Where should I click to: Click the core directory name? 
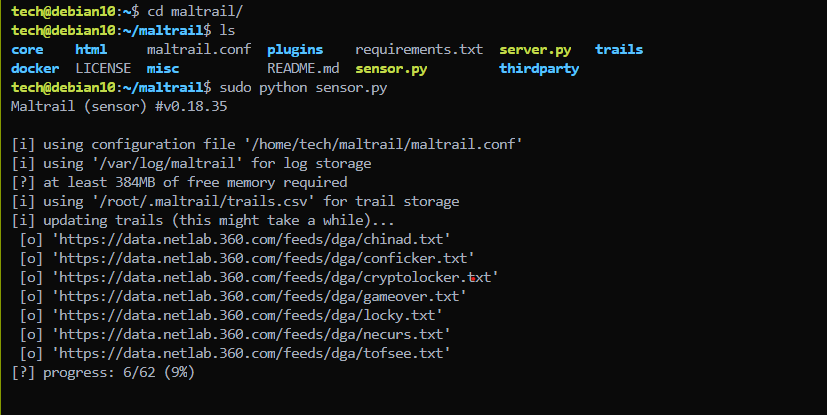pos(27,50)
